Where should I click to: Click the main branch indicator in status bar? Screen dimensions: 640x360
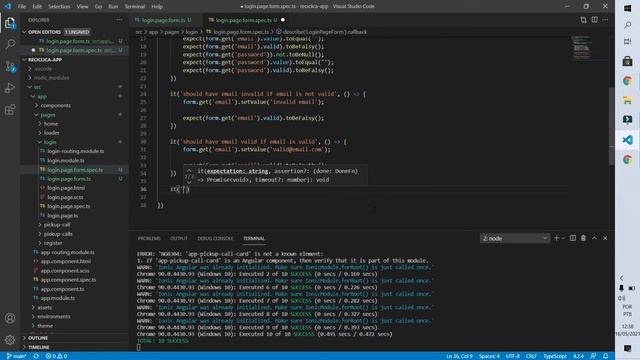click(x=17, y=356)
